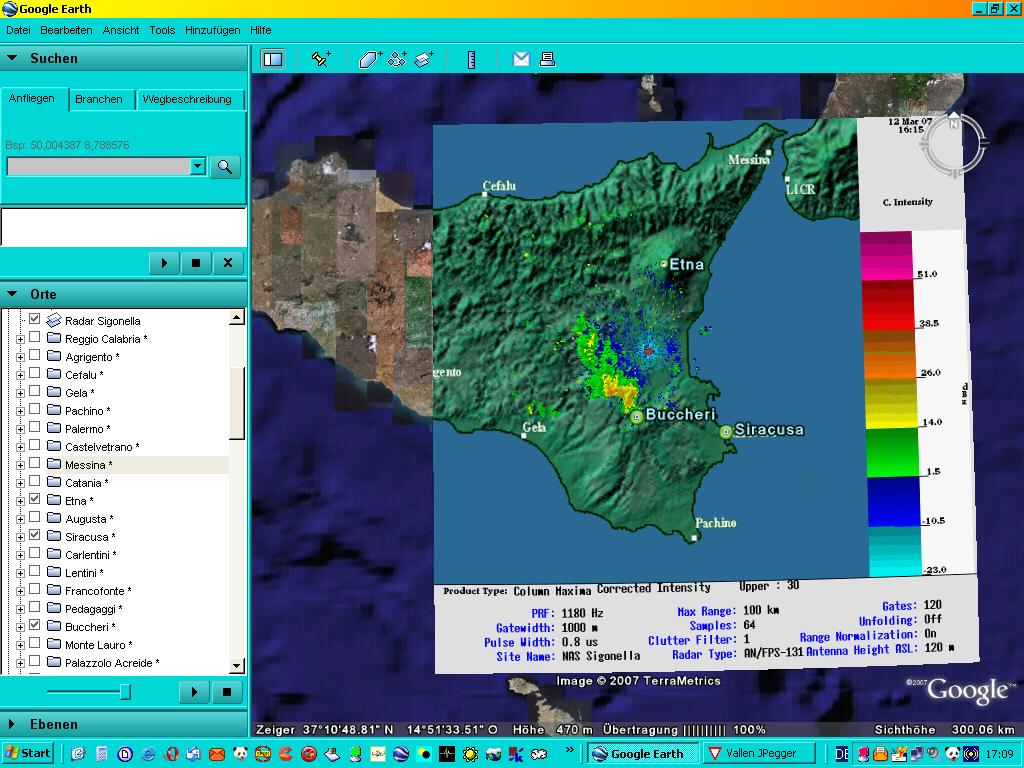The width and height of the screenshot is (1024, 768).
Task: Click the magnifier search button
Action: click(x=225, y=167)
